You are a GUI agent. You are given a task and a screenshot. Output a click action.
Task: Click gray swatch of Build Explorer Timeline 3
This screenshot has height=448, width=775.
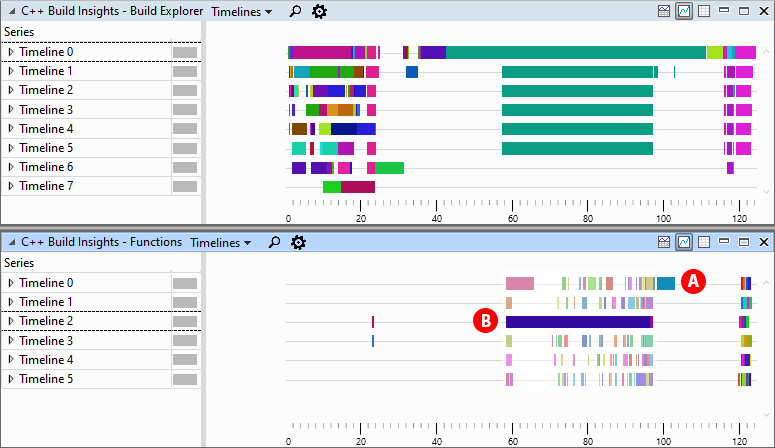coord(185,110)
